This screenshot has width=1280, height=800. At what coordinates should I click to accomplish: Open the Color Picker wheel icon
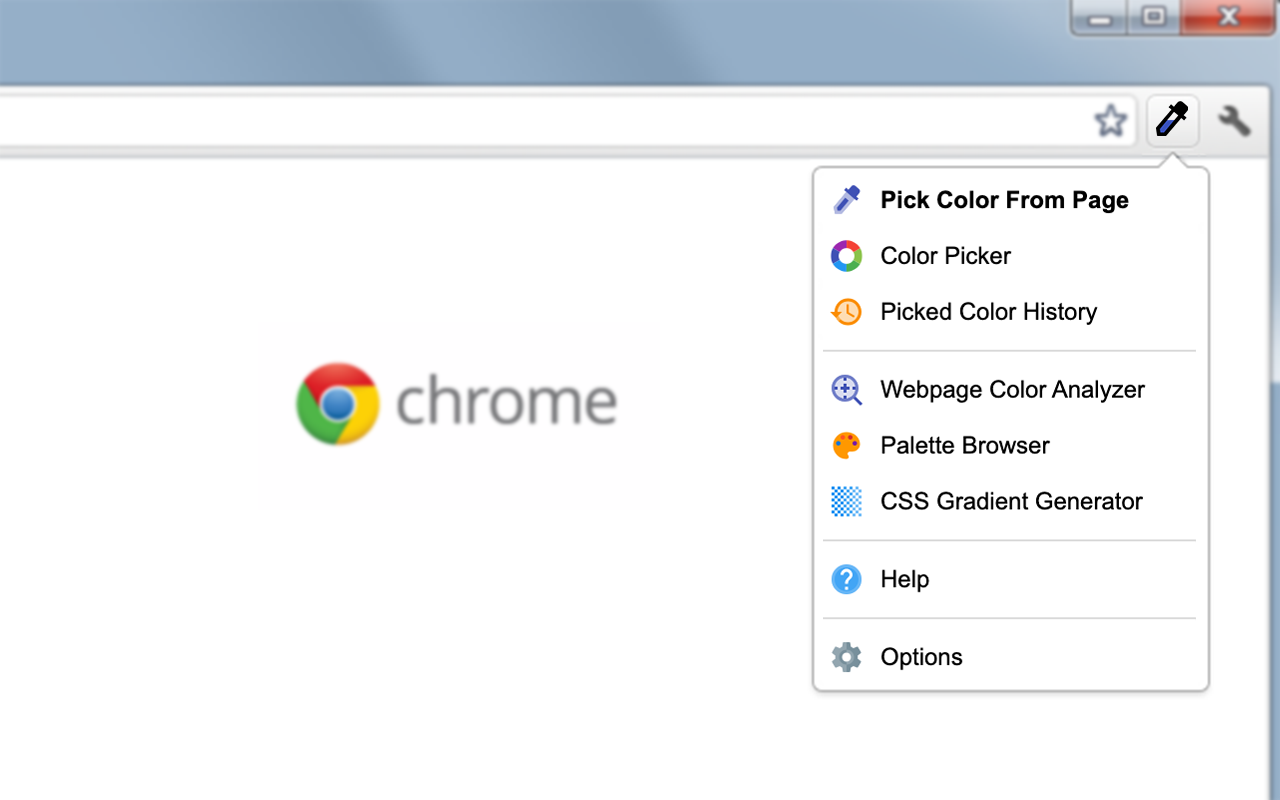(x=846, y=256)
